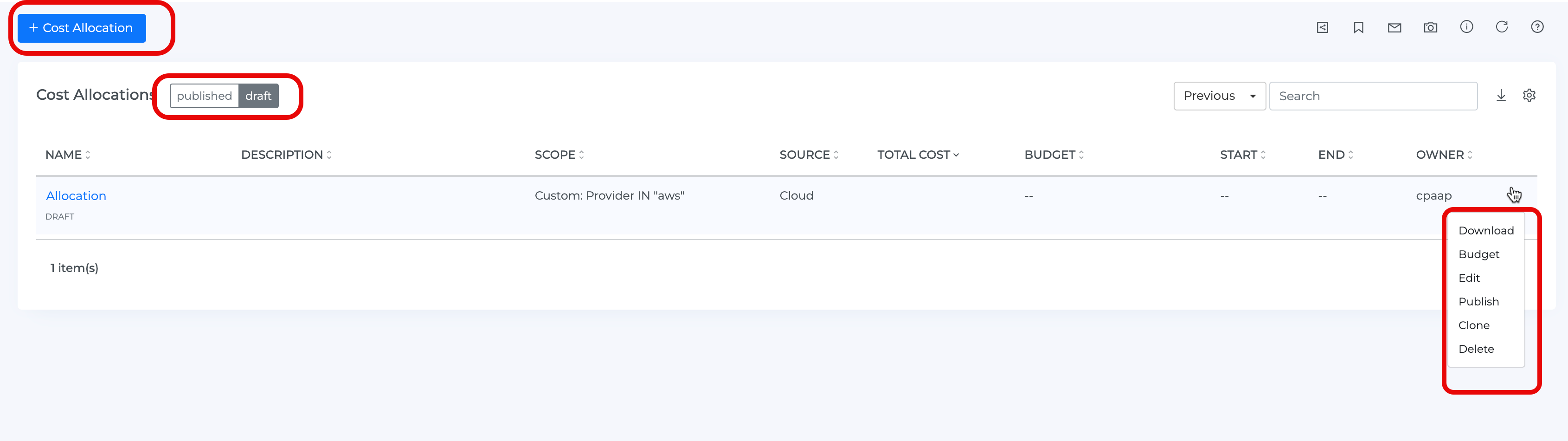Choose Publish from the context menu

(x=1478, y=302)
